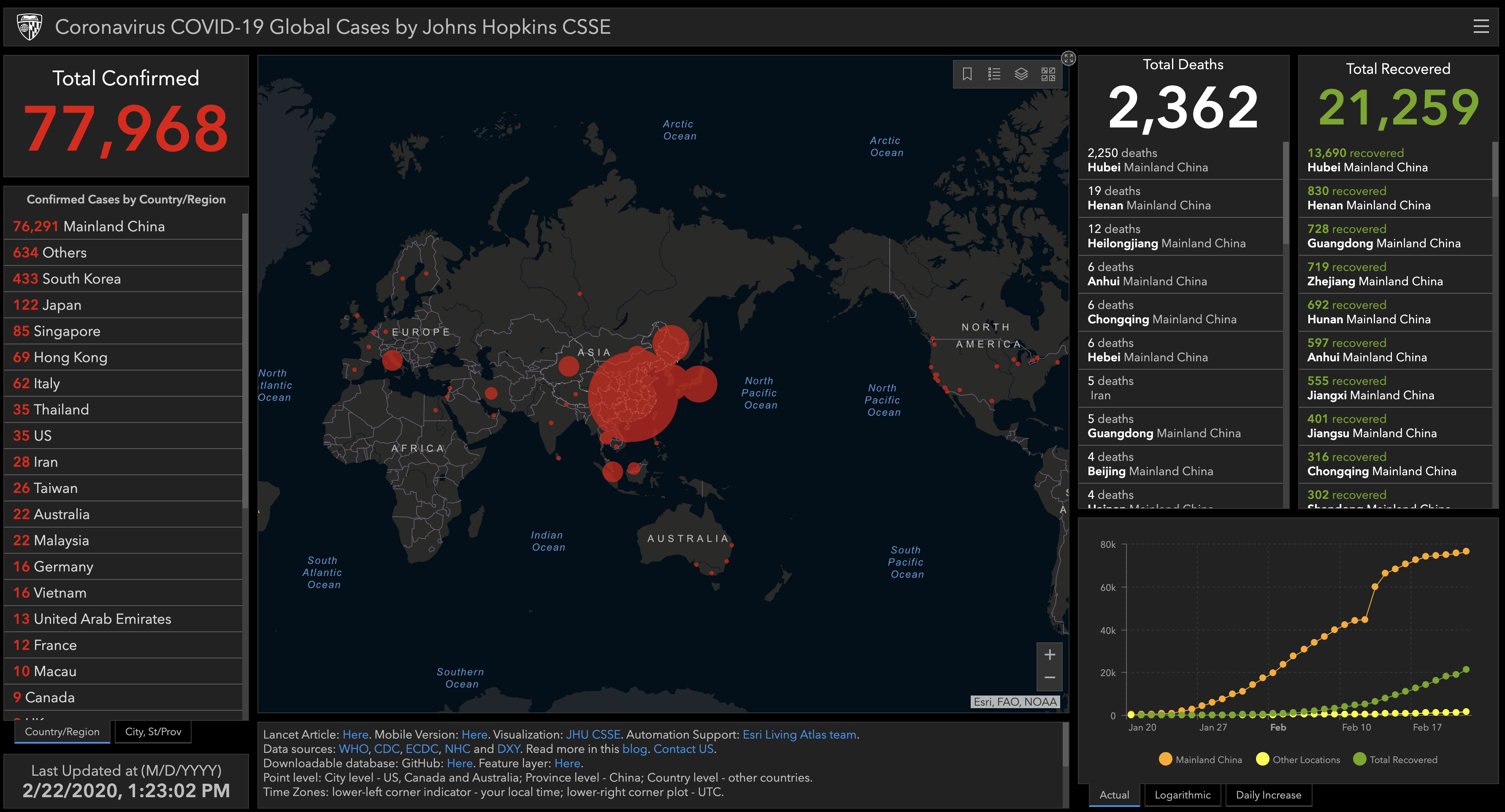Image resolution: width=1505 pixels, height=812 pixels.
Task: Select the 28 Iran row
Action: (123, 461)
